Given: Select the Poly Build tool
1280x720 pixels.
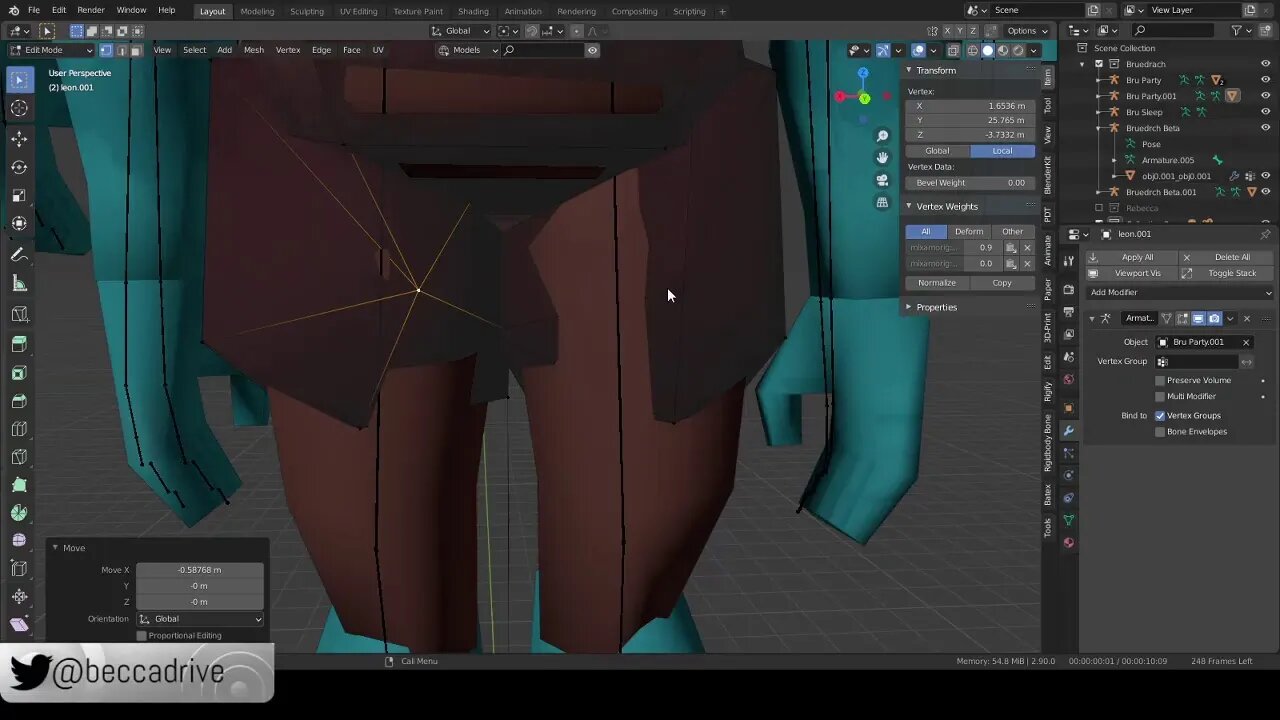Looking at the screenshot, I should click(x=19, y=486).
